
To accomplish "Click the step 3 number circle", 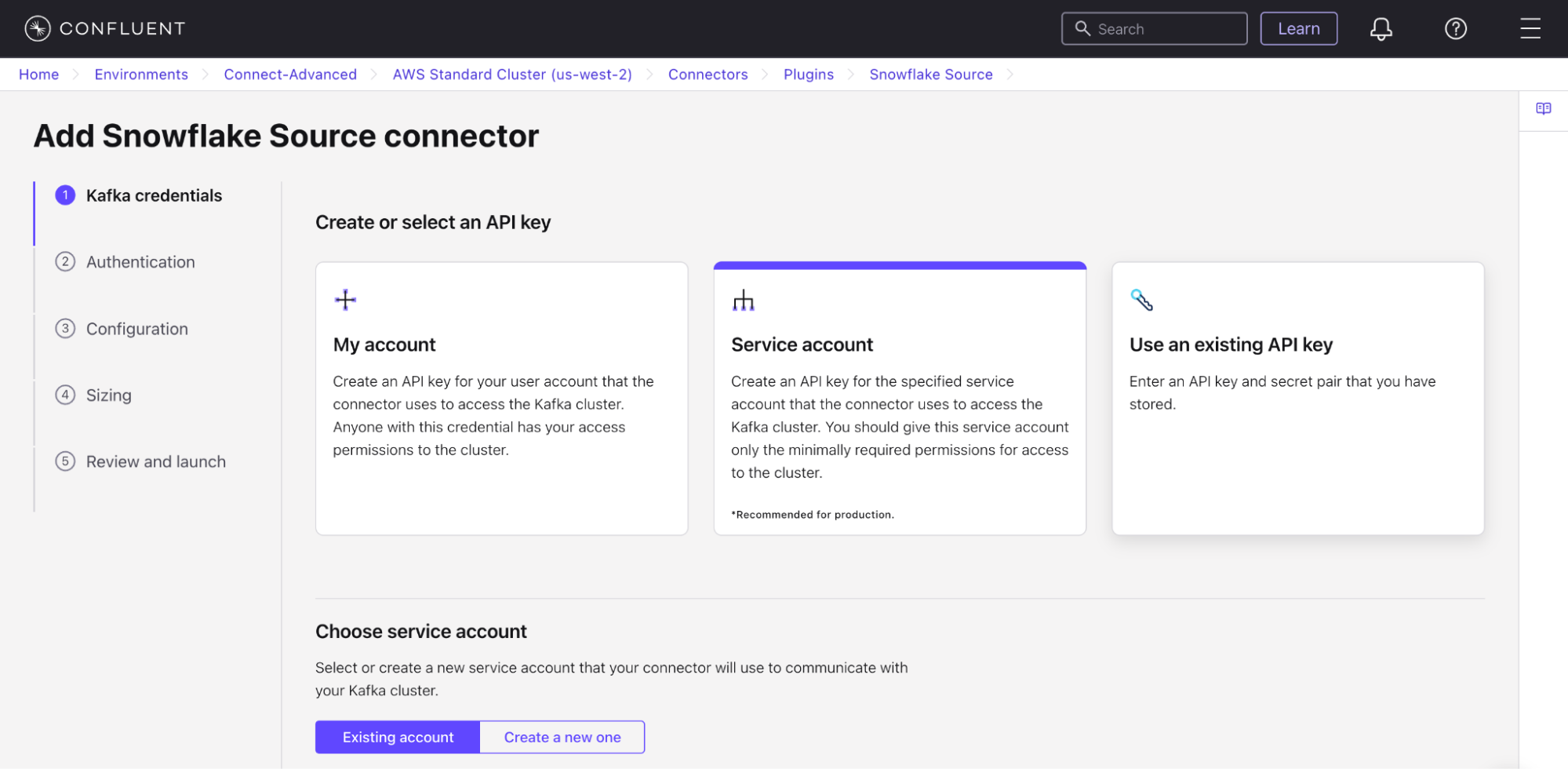I will (x=65, y=329).
